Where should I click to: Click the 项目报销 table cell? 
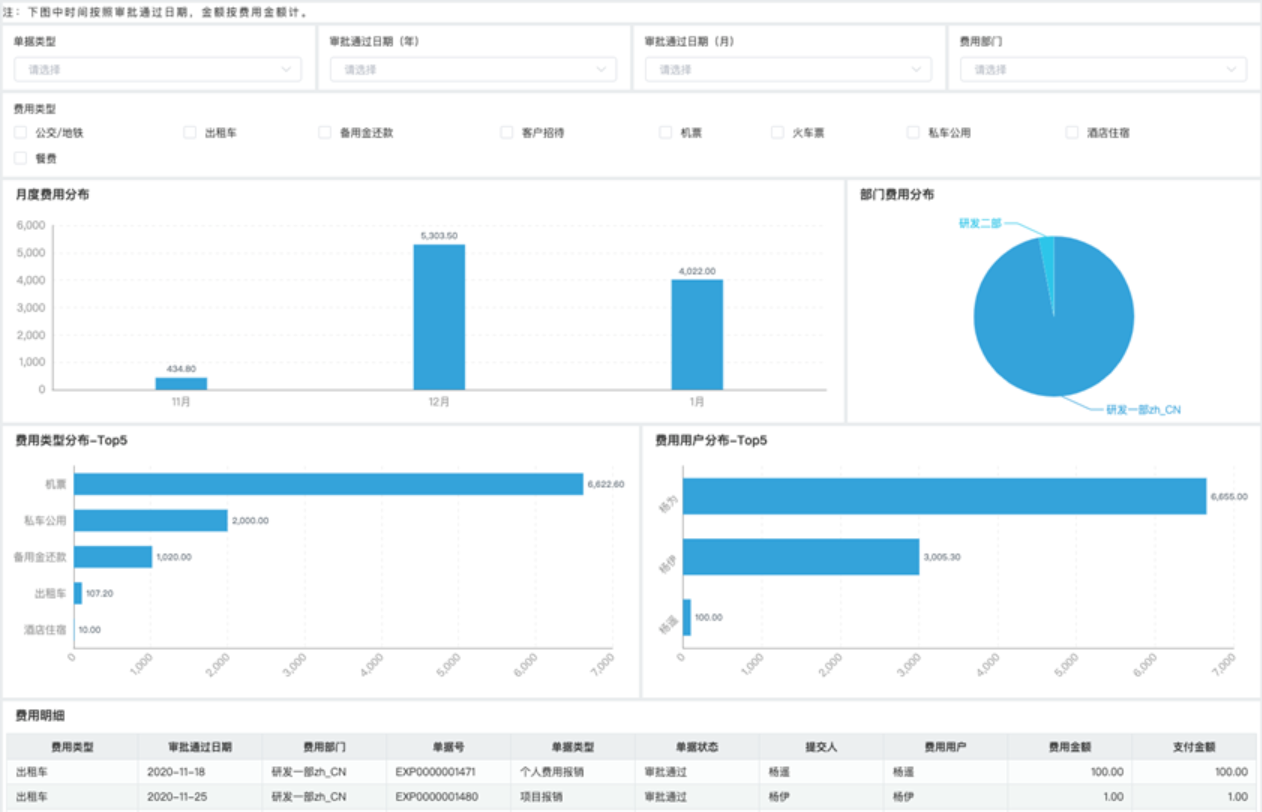541,797
